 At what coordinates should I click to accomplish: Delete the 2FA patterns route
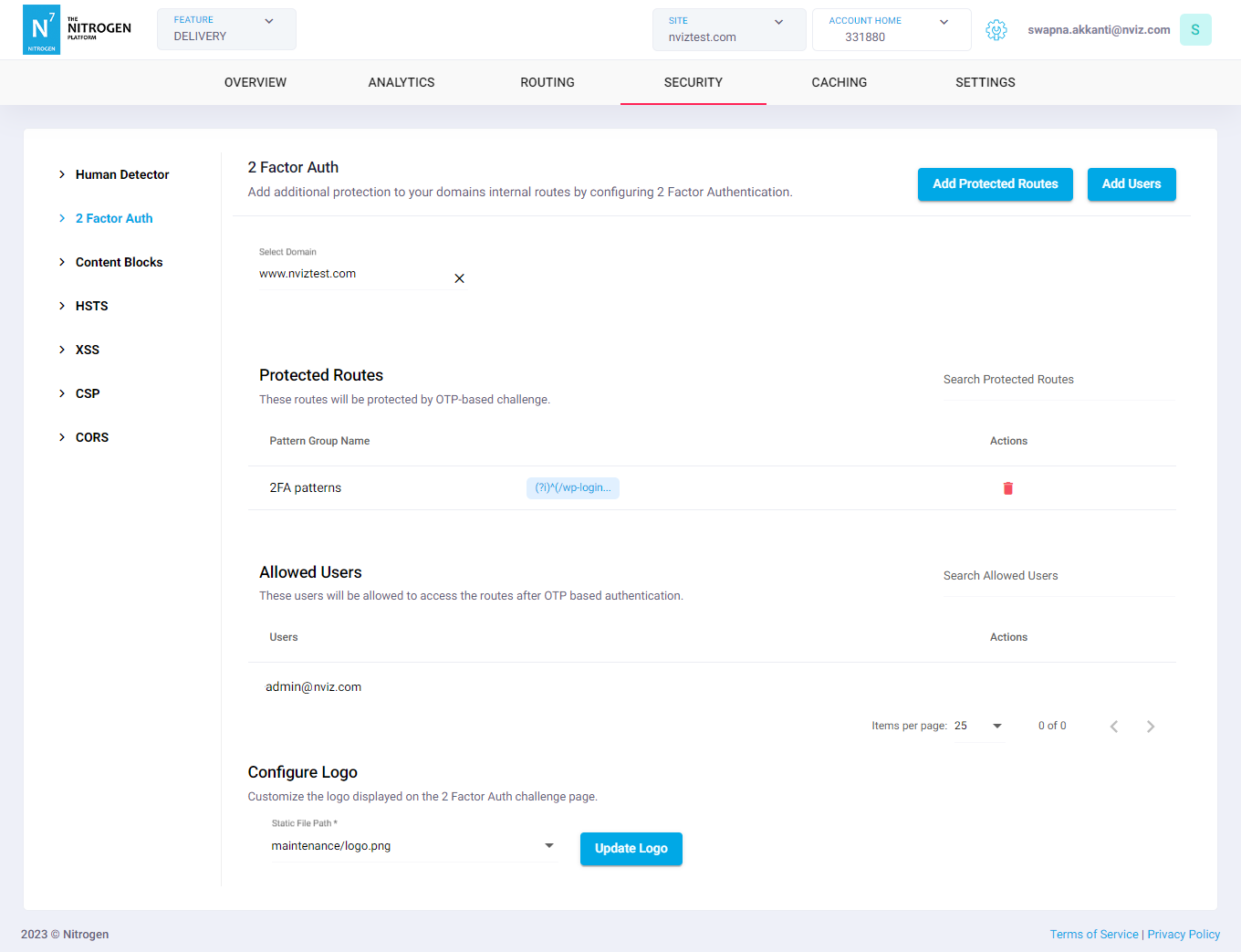[1007, 488]
